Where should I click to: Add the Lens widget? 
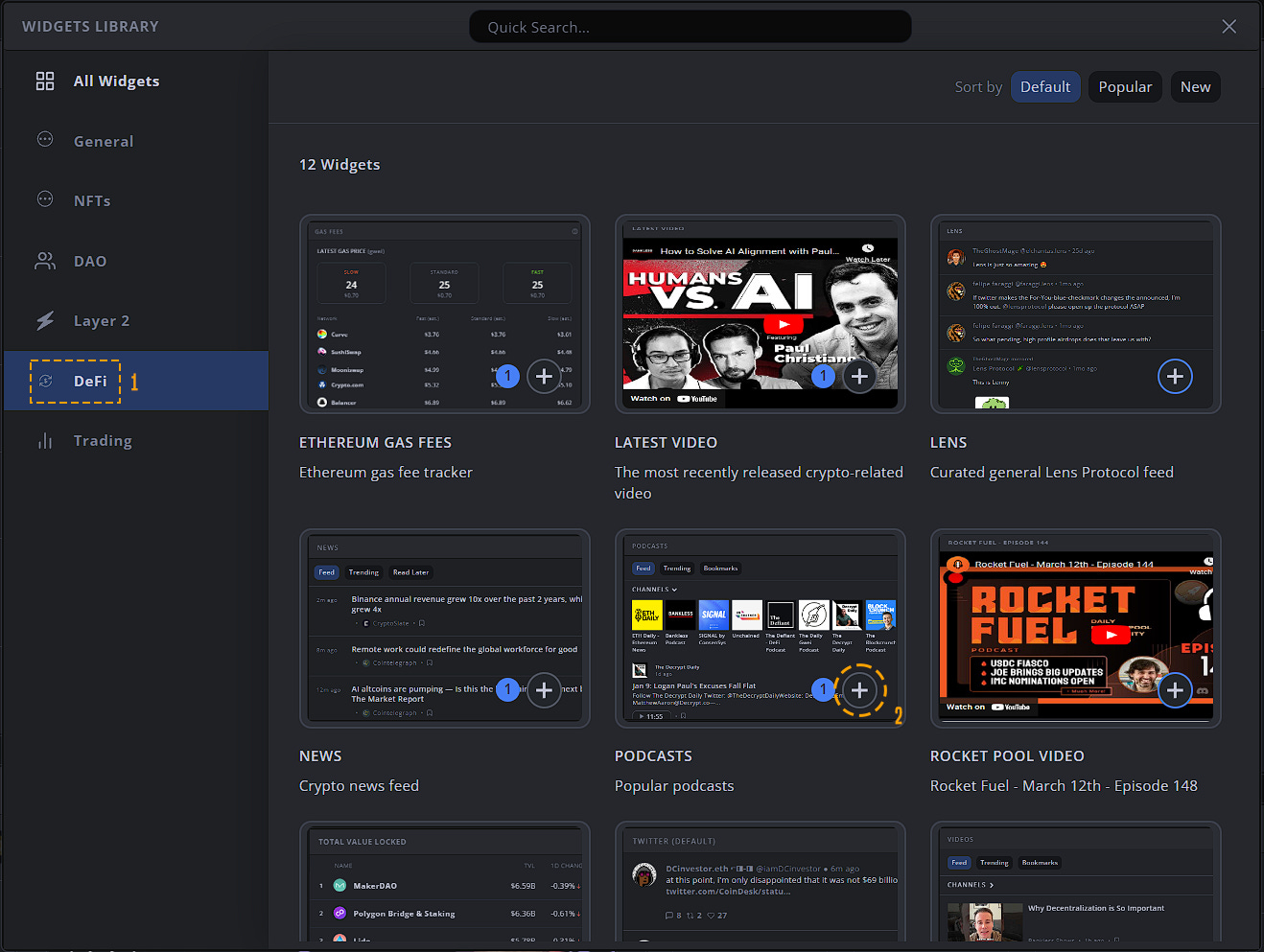click(1175, 377)
